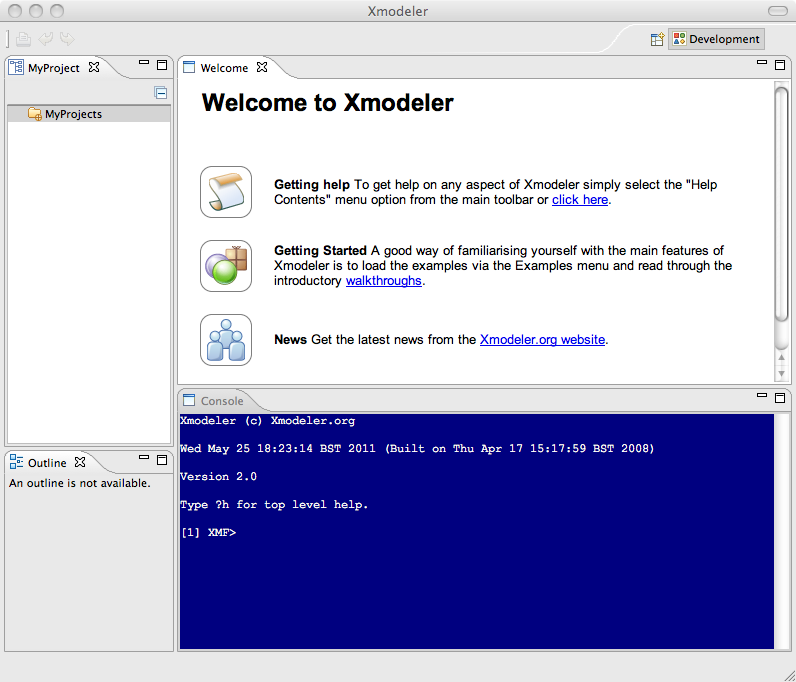Click the "Version 2.0" console line

[218, 476]
